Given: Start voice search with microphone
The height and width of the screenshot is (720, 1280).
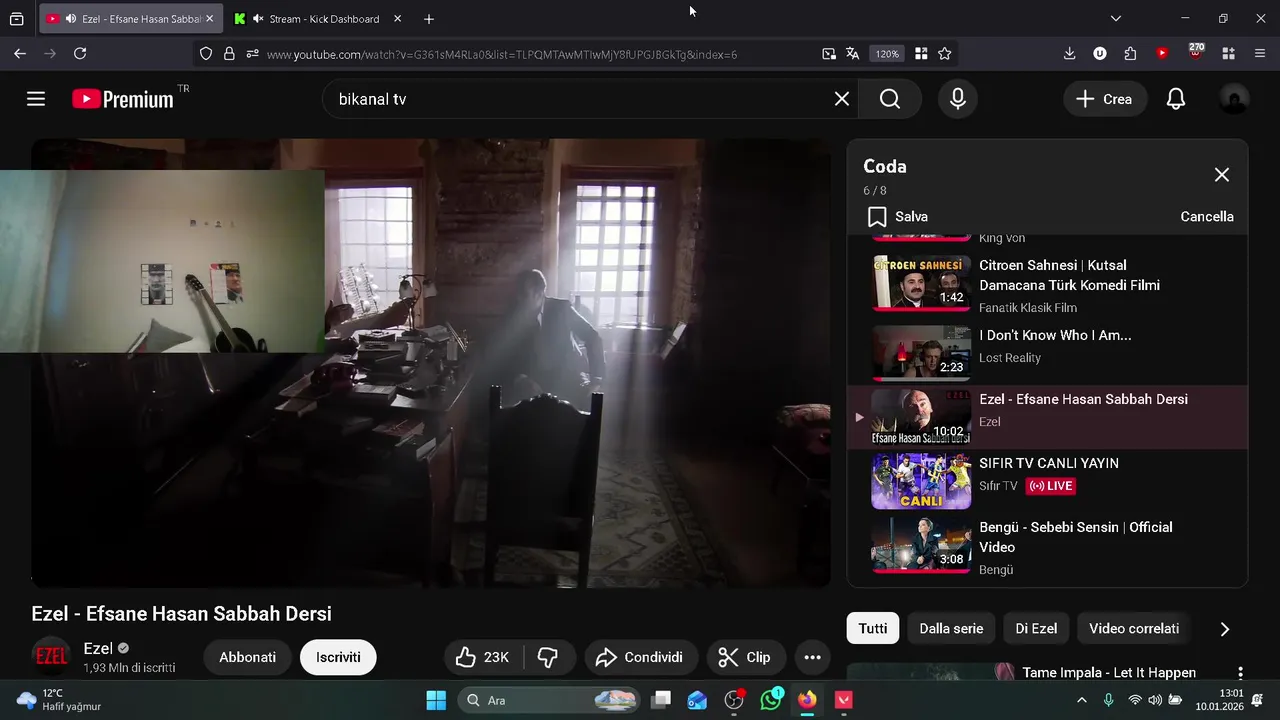Looking at the screenshot, I should 958,99.
